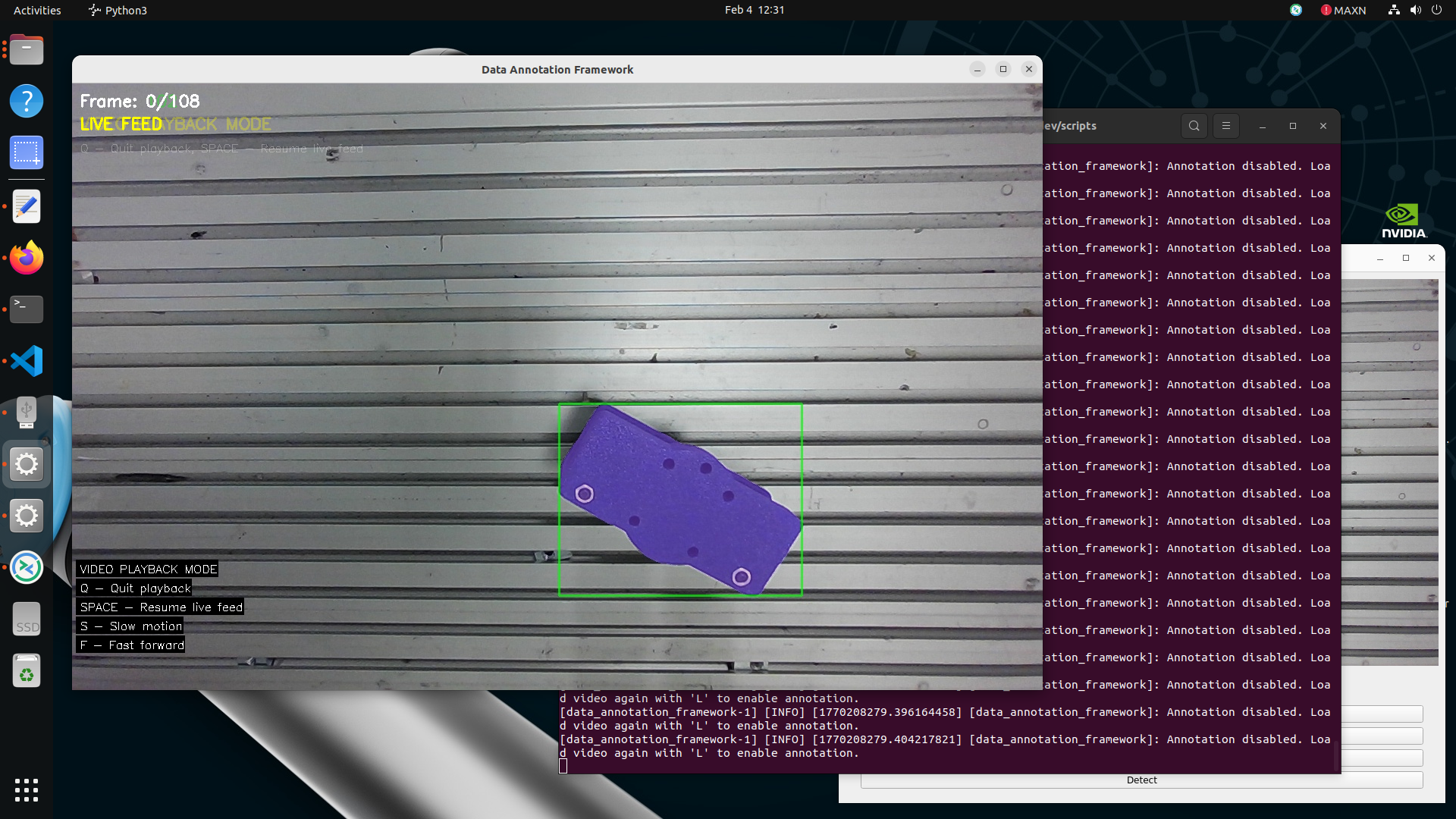
Task: Open the network status icon in the top bar
Action: 1394,10
